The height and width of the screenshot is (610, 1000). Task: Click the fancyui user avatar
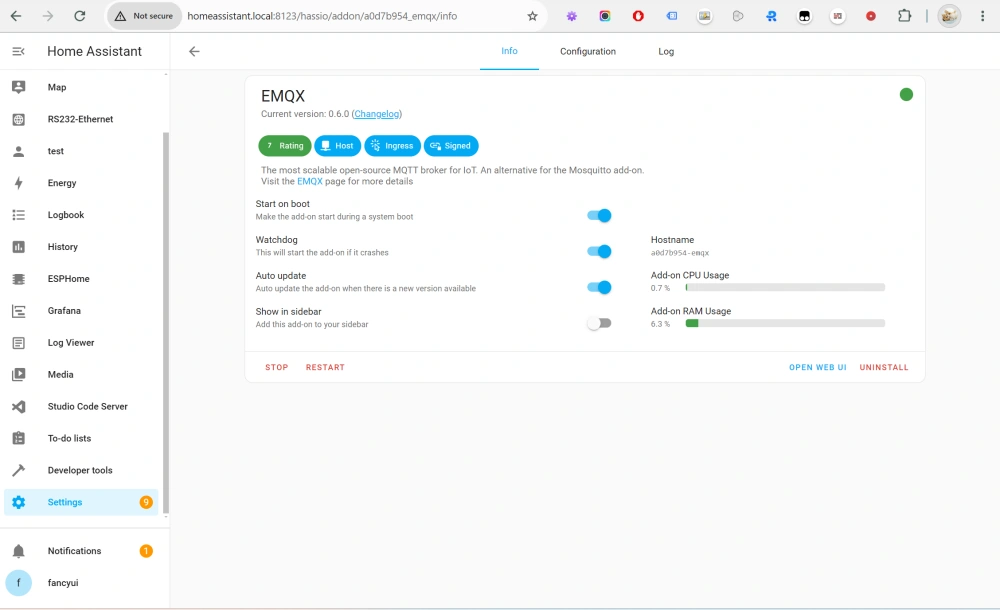[x=18, y=583]
